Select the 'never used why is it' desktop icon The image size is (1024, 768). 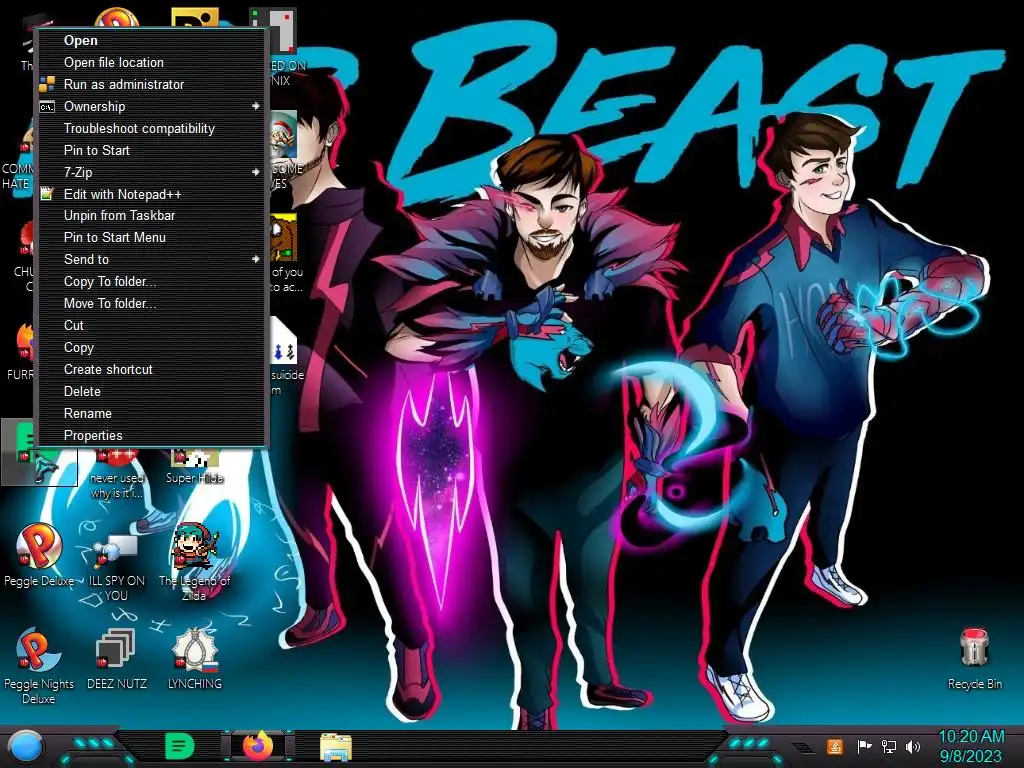pos(116,475)
